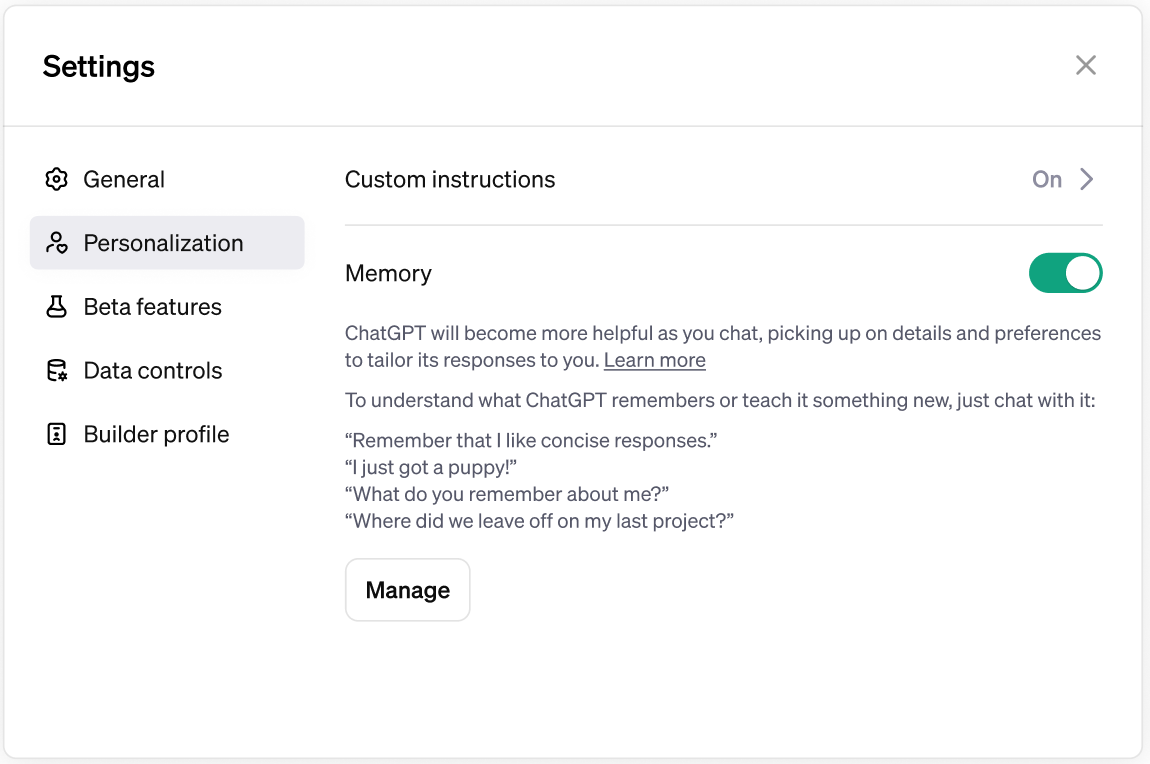Close the Settings dialog

(1086, 66)
